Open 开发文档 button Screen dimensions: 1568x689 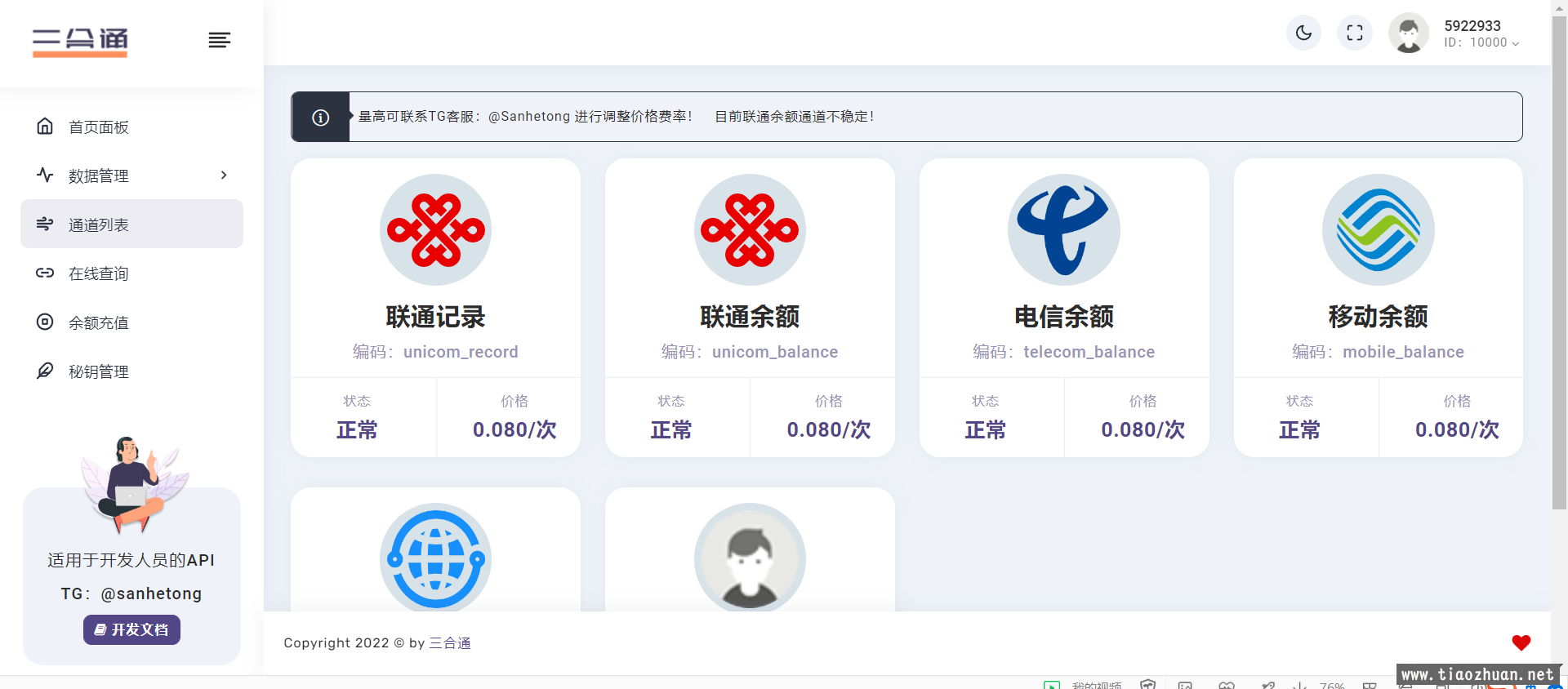tap(131, 629)
